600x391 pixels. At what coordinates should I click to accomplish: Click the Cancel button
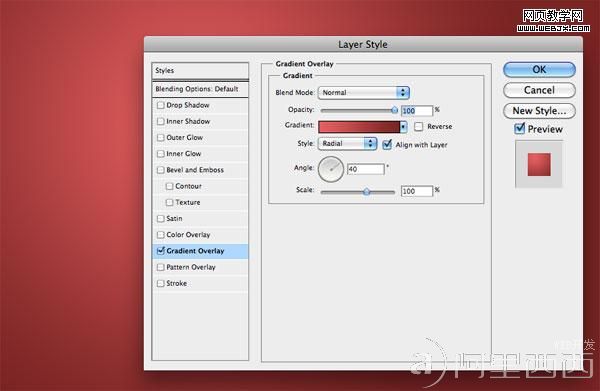click(539, 90)
